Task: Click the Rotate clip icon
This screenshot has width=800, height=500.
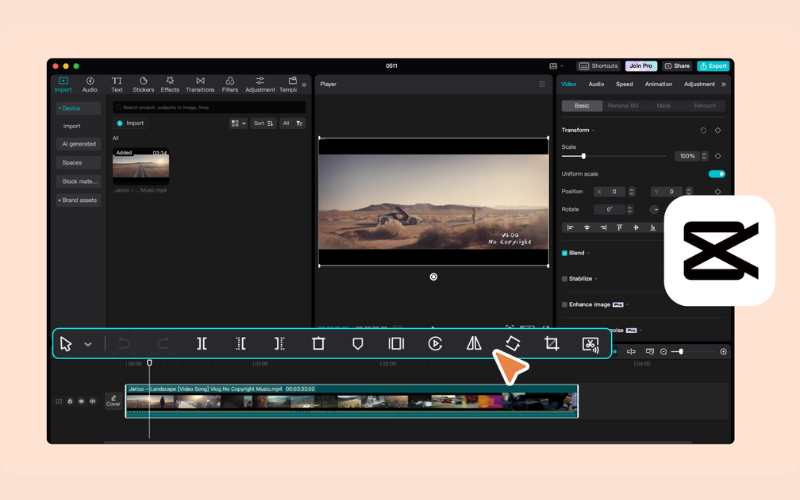Action: click(x=513, y=343)
